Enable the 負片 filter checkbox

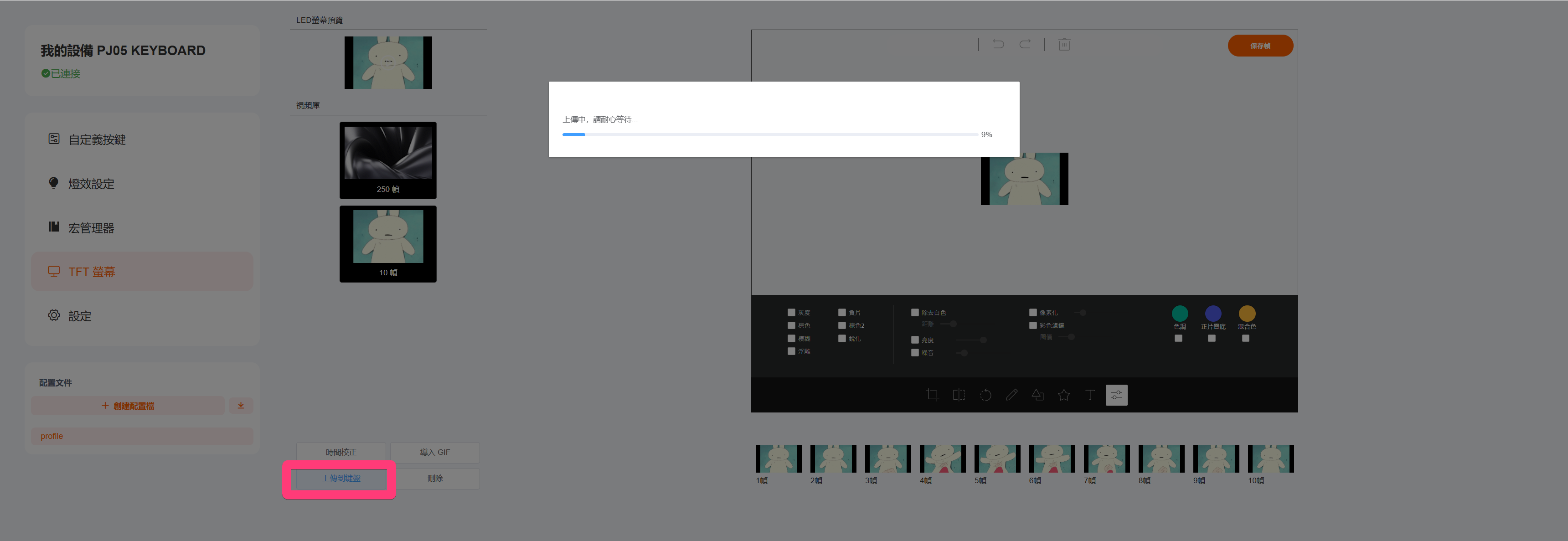[842, 313]
